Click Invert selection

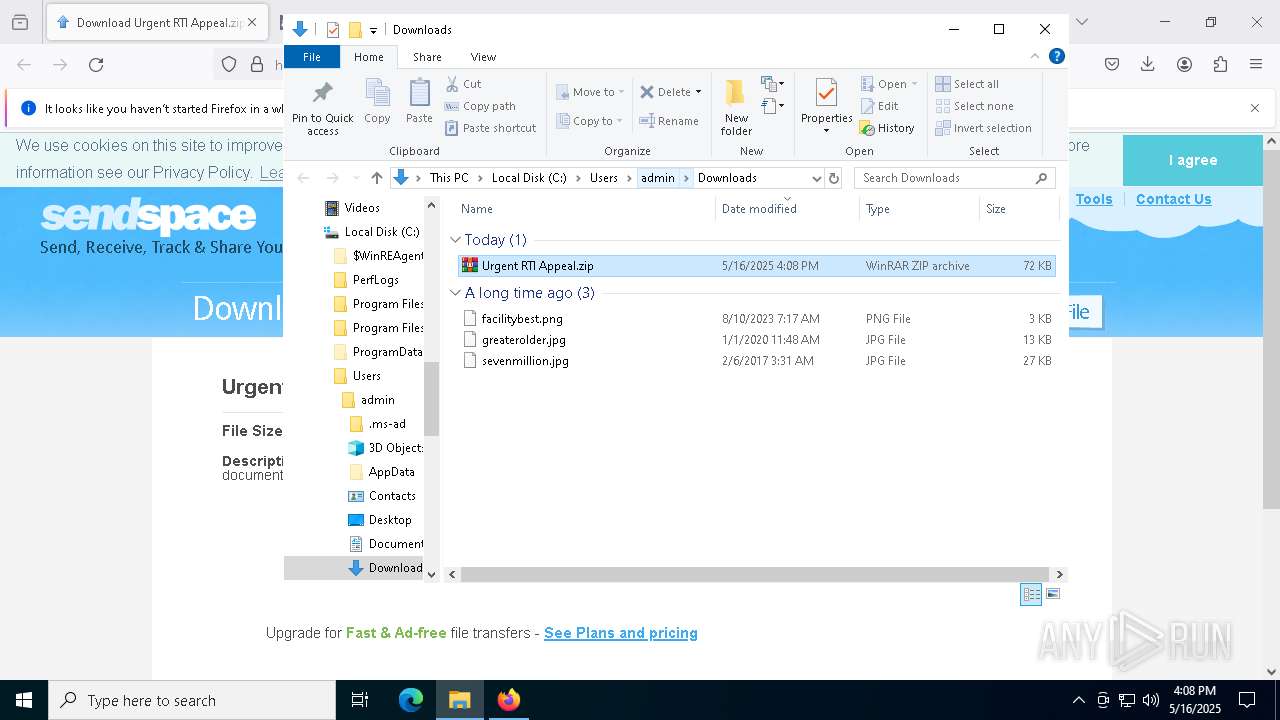pos(983,128)
